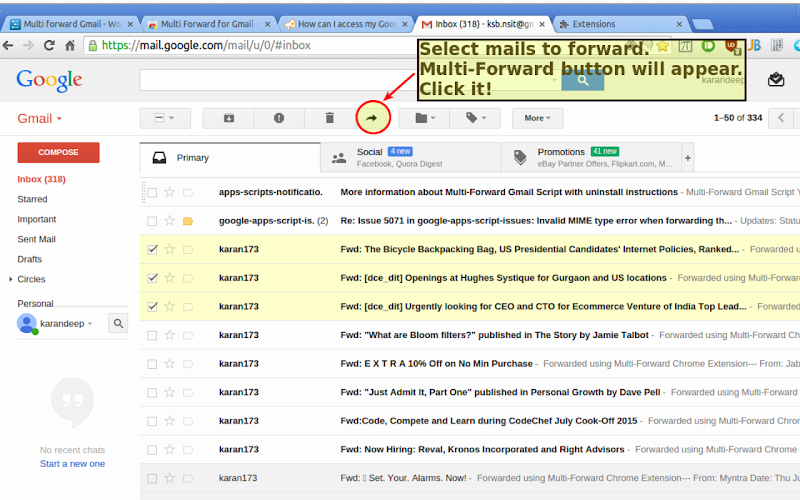Viewport: 800px width, 500px height.
Task: Click the Google logo
Action: pos(49,80)
